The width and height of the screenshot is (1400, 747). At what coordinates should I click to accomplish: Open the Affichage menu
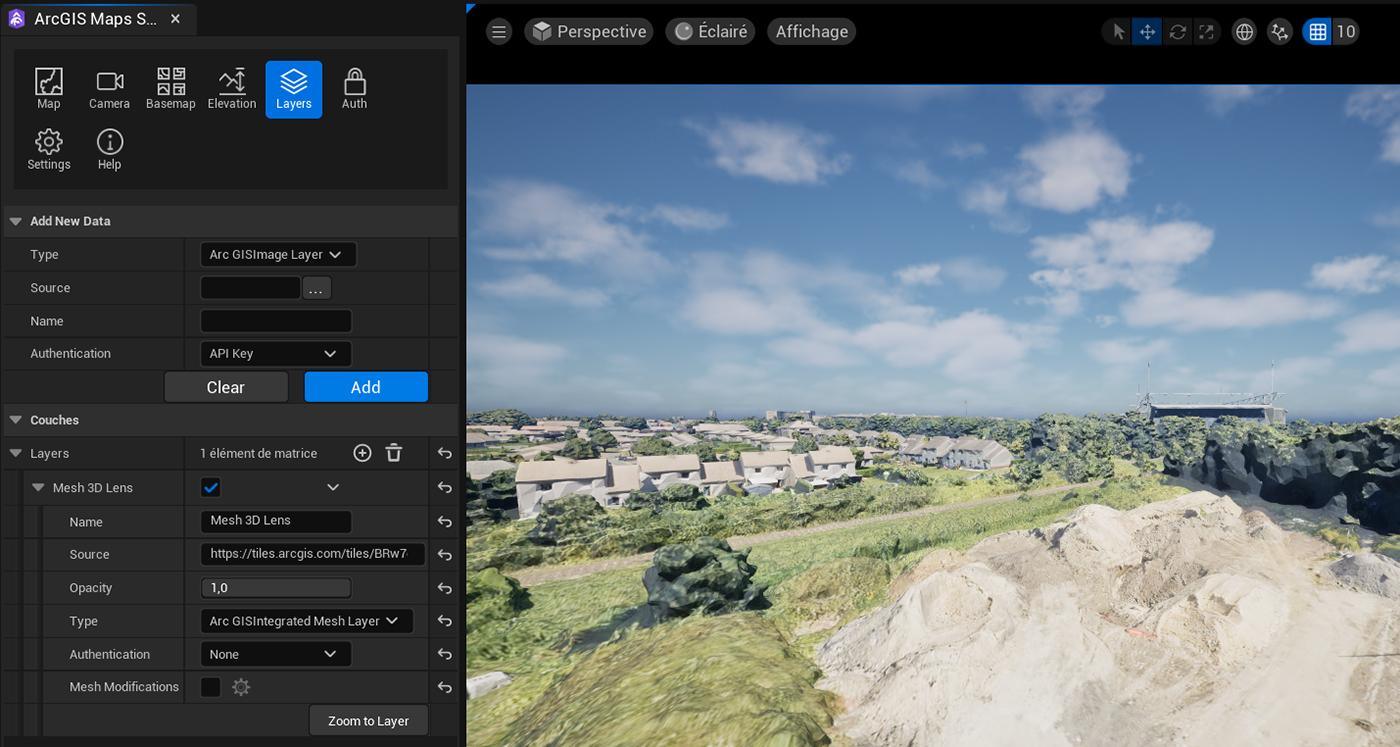(812, 32)
